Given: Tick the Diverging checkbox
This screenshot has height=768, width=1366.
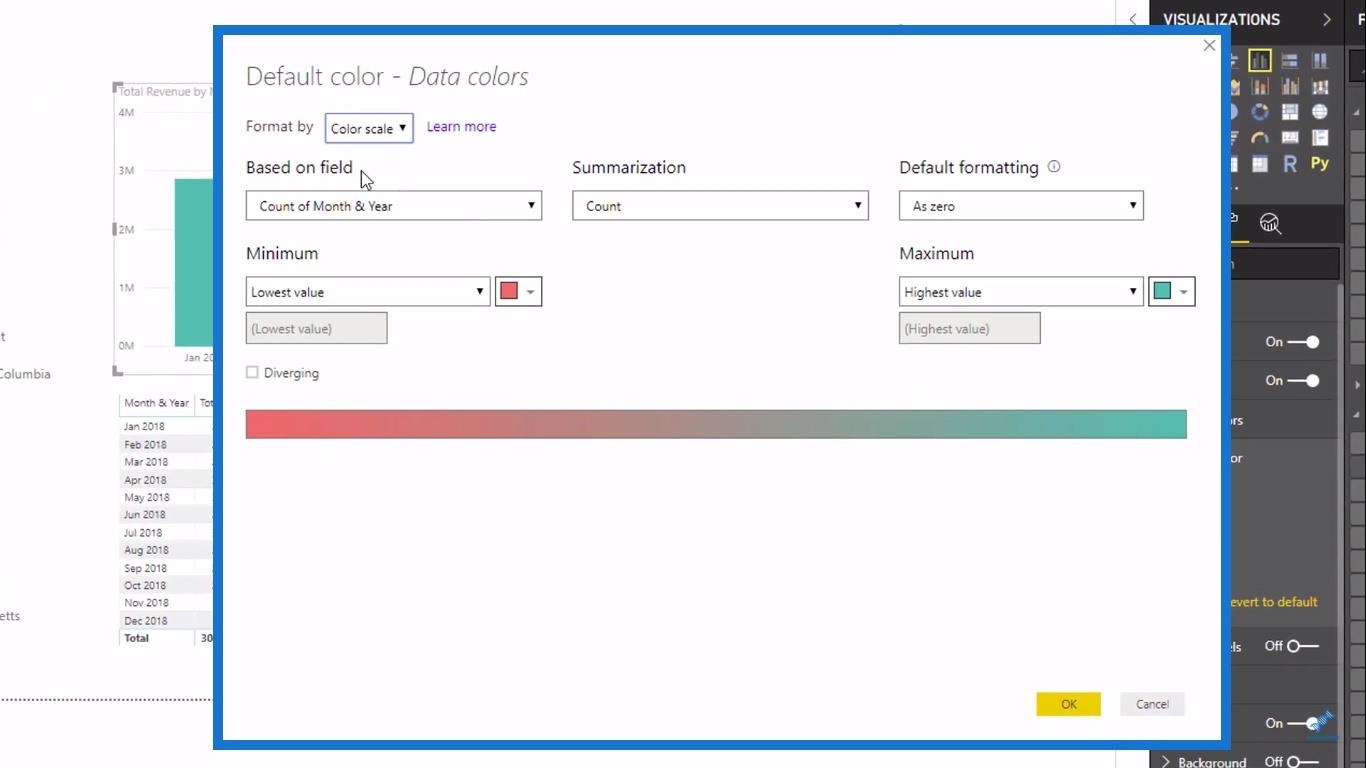Looking at the screenshot, I should [252, 372].
